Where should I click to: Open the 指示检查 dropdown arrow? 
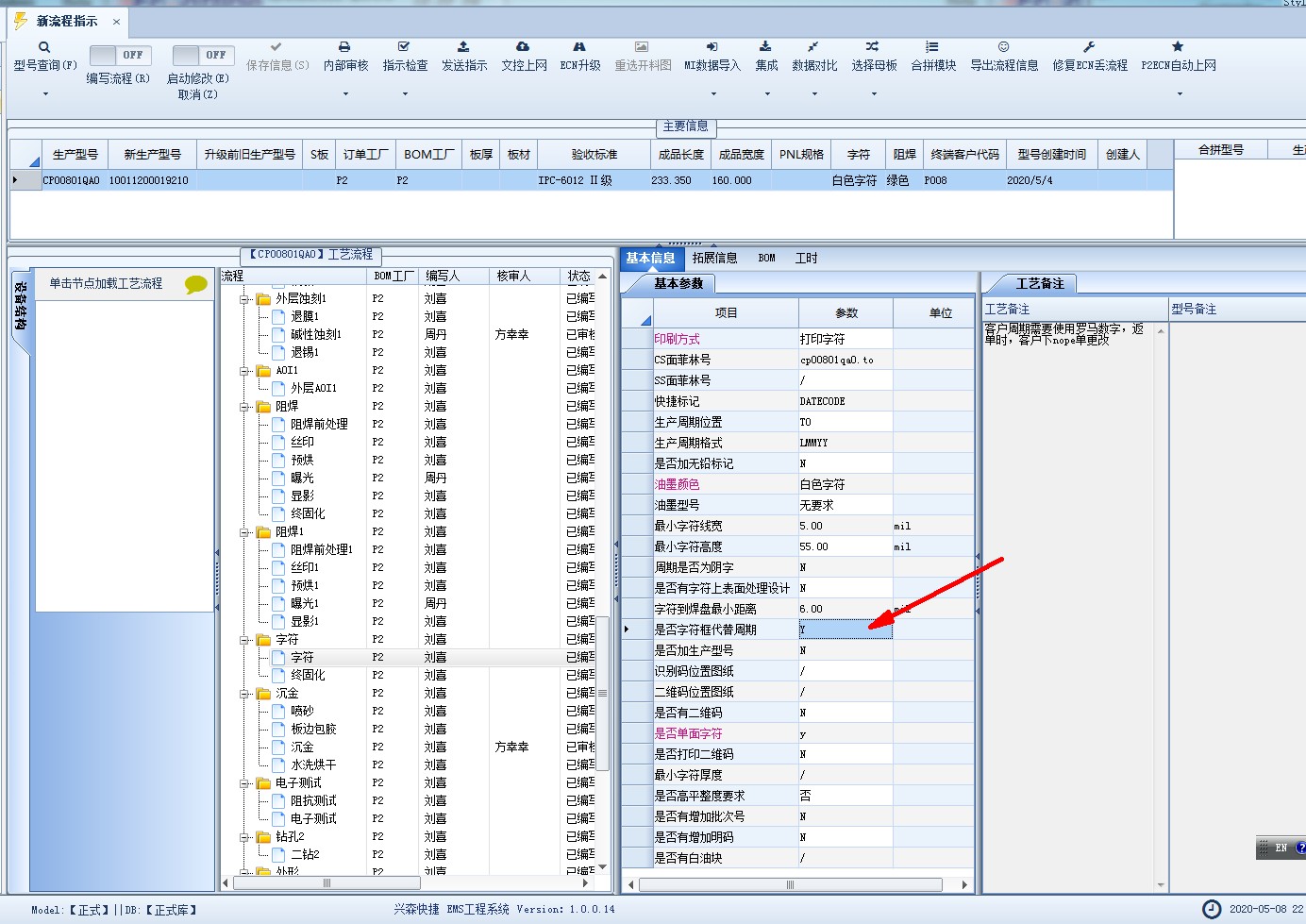coord(405,93)
